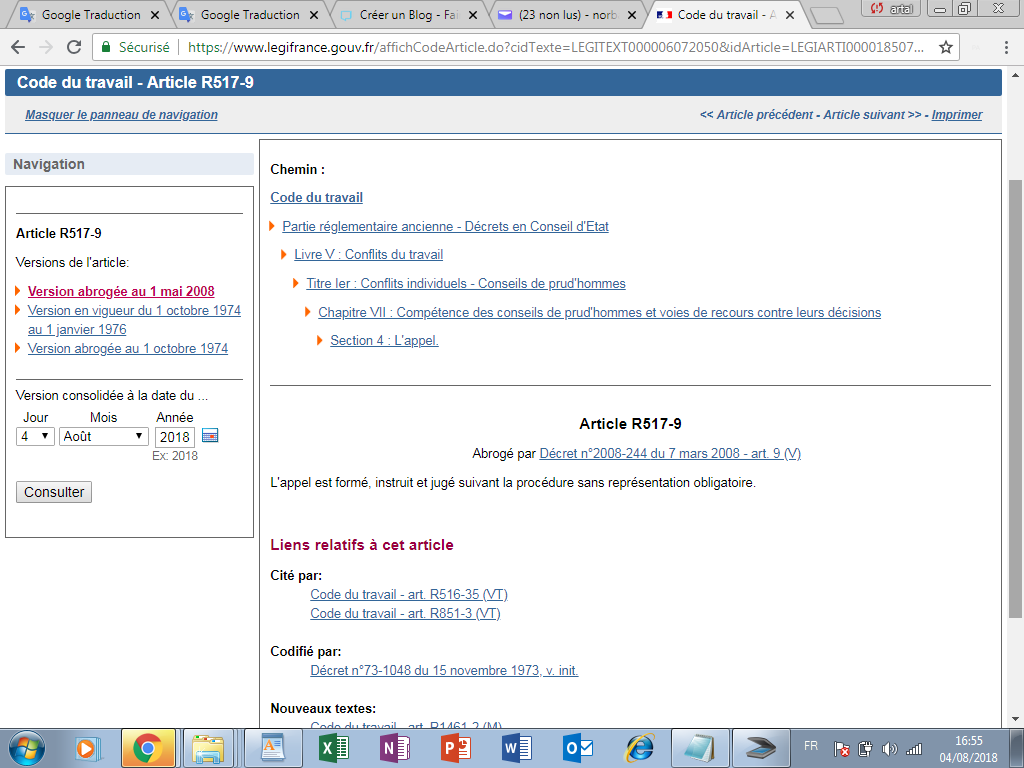The height and width of the screenshot is (768, 1024).
Task: Open Décret n°2008-244 du 7 mars 2008 link
Action: (x=670, y=453)
